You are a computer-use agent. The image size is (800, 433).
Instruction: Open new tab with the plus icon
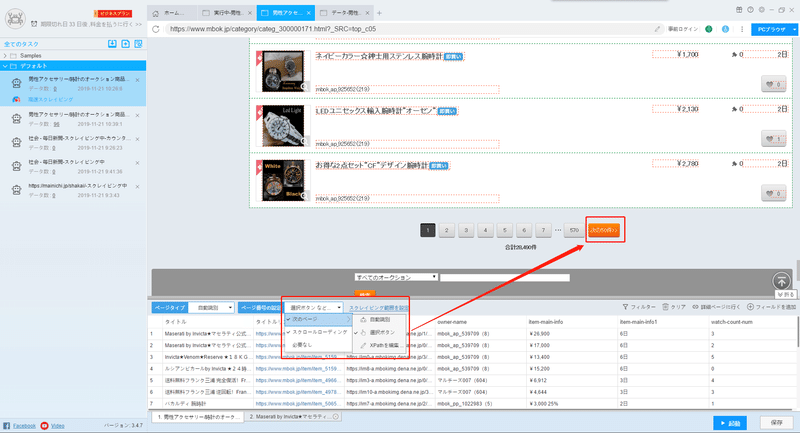click(x=379, y=13)
